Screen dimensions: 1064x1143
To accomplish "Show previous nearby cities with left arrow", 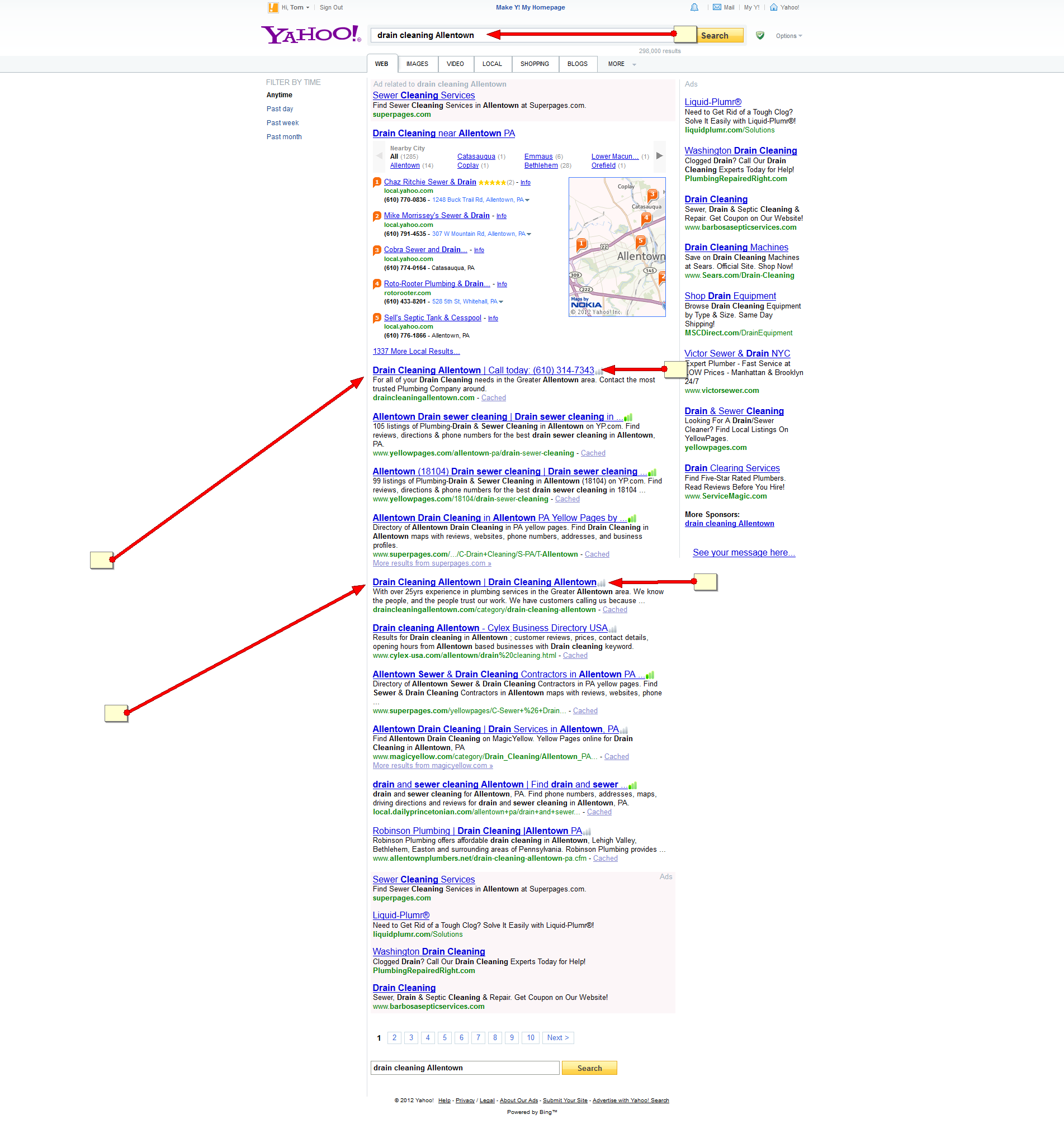I will (x=379, y=156).
